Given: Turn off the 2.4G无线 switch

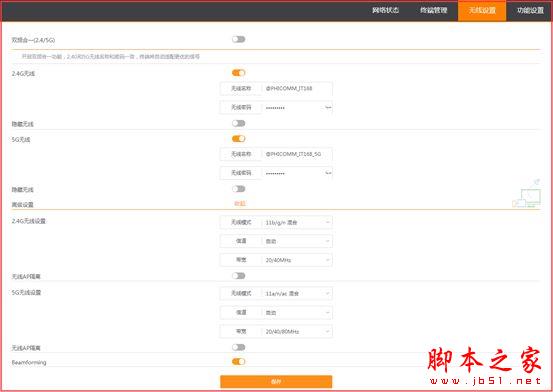Looking at the screenshot, I should (x=238, y=73).
